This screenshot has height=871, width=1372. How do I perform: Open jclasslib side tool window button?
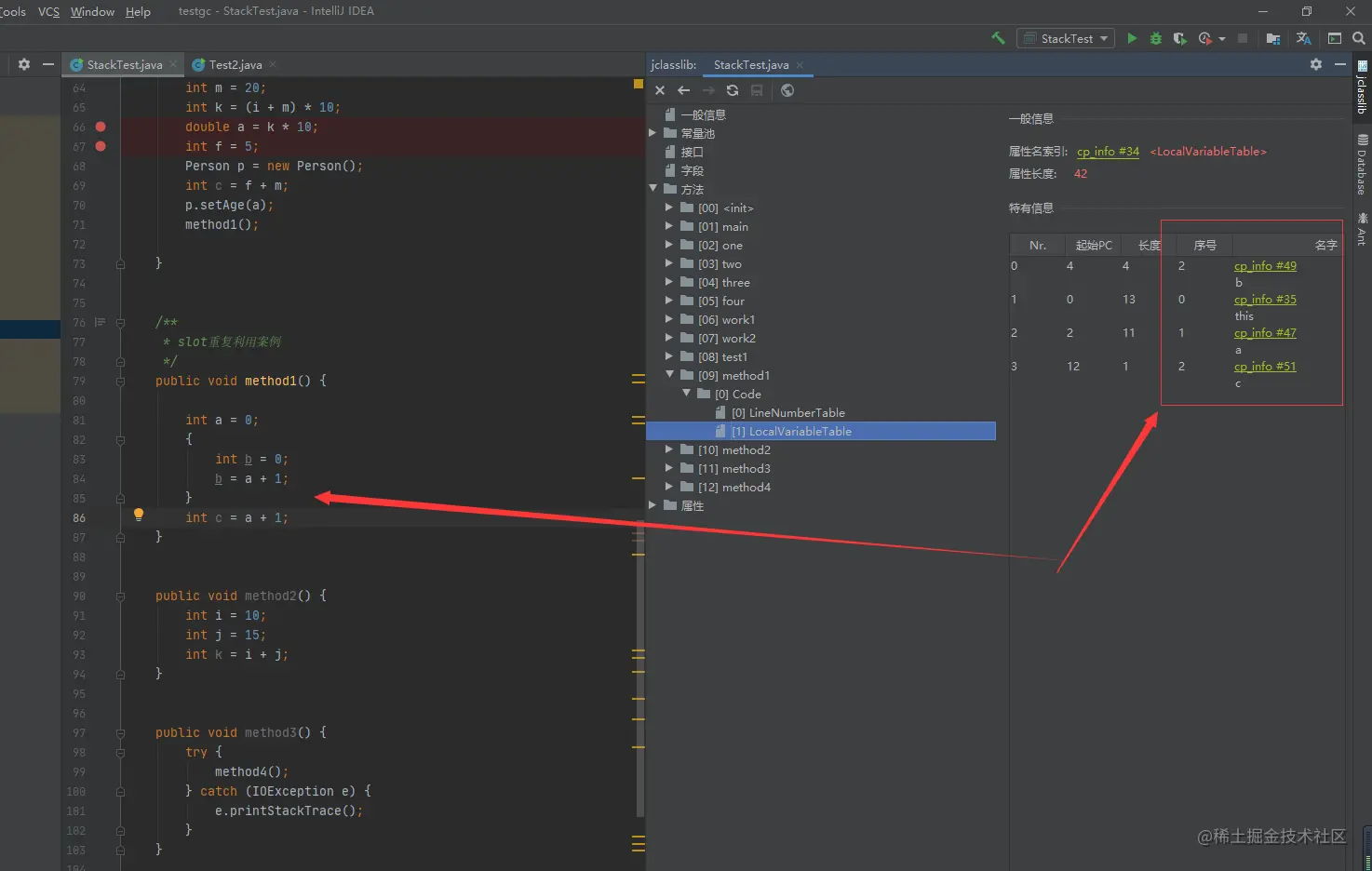click(x=1362, y=88)
